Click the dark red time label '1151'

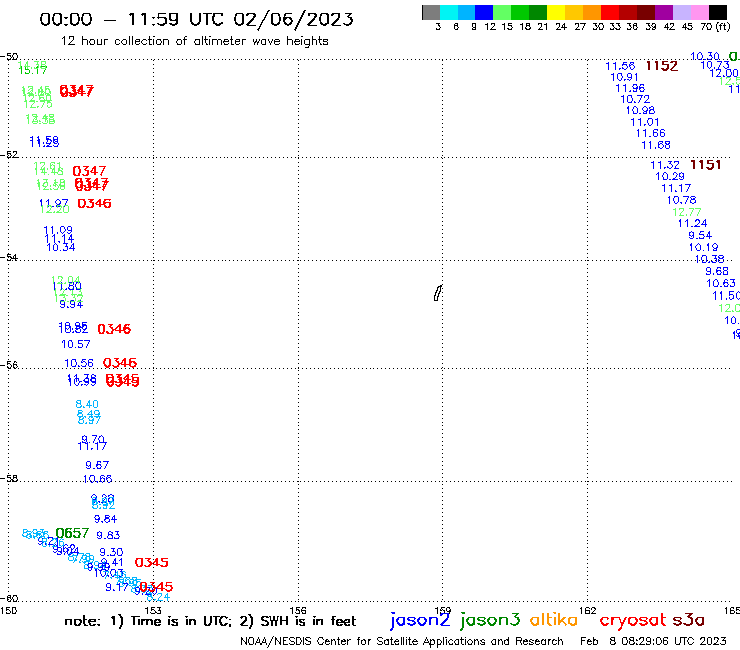706,165
